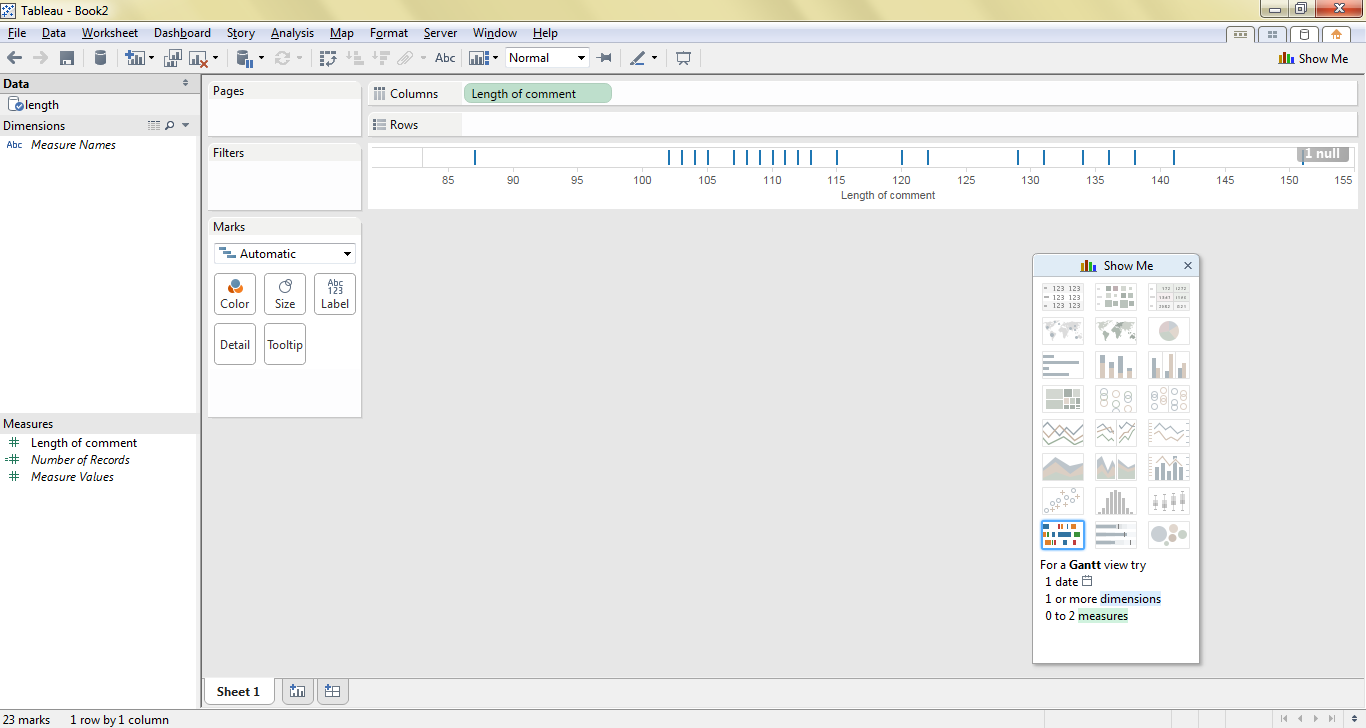Image resolution: width=1366 pixels, height=728 pixels.
Task: Click the Swap rows and columns icon
Action: [328, 58]
